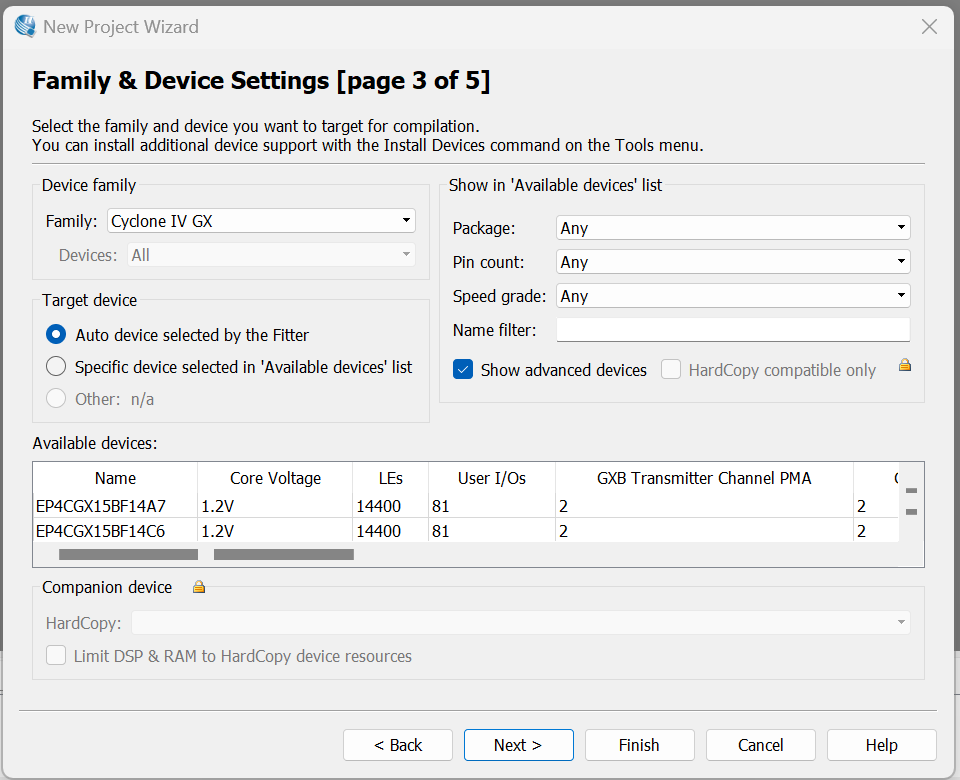Expand the Package dropdown
960x780 pixels.
pyautogui.click(x=733, y=228)
